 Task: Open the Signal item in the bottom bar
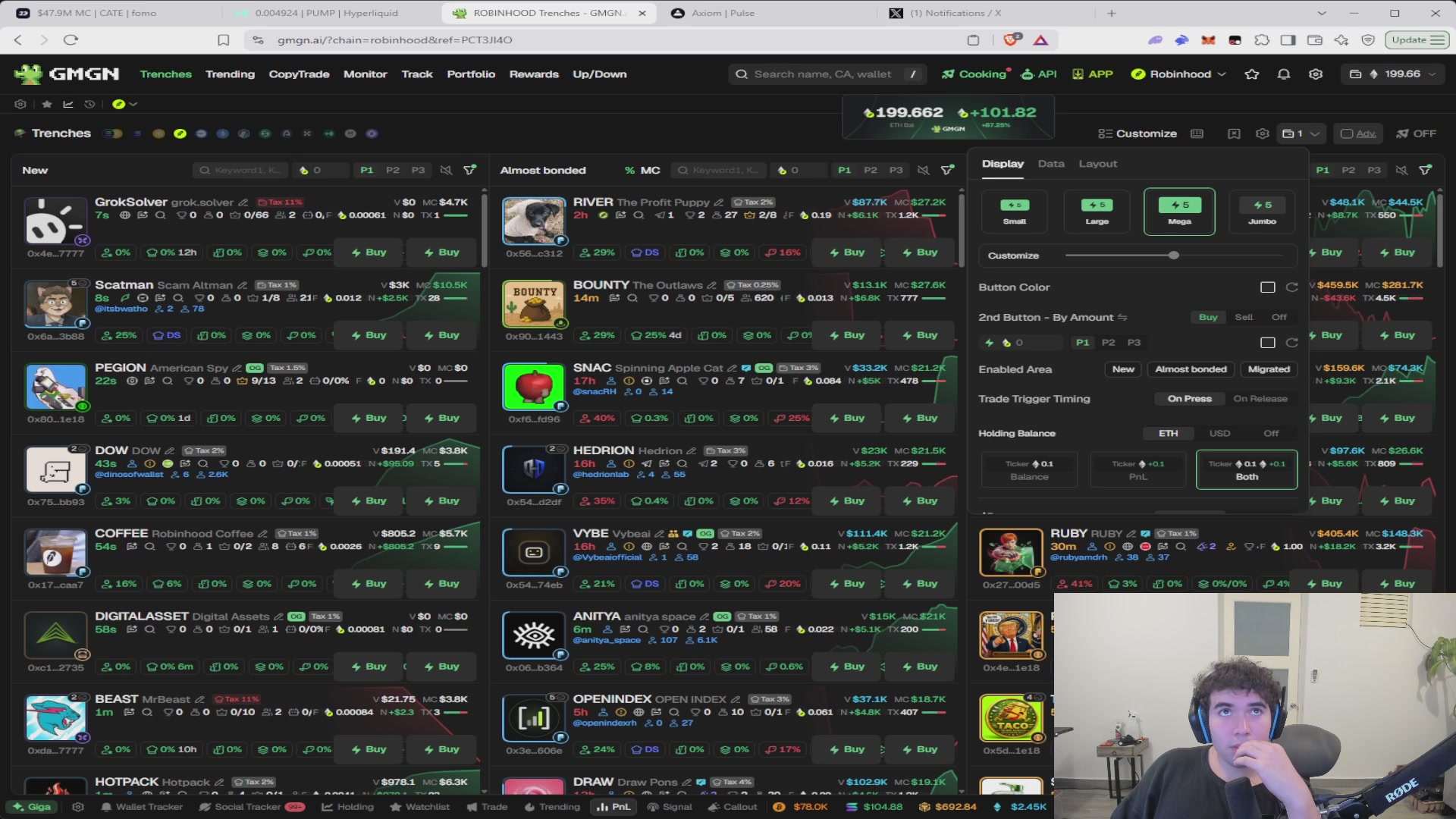point(670,807)
